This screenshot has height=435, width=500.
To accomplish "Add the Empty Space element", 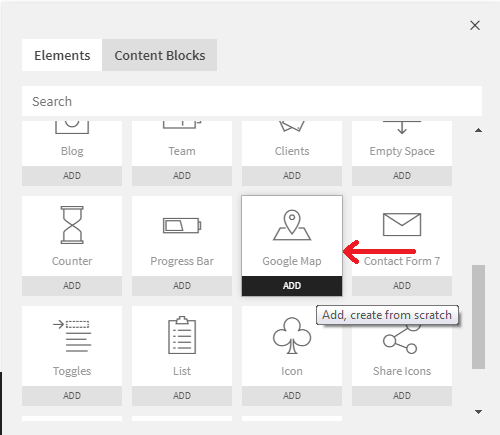I will (x=402, y=176).
